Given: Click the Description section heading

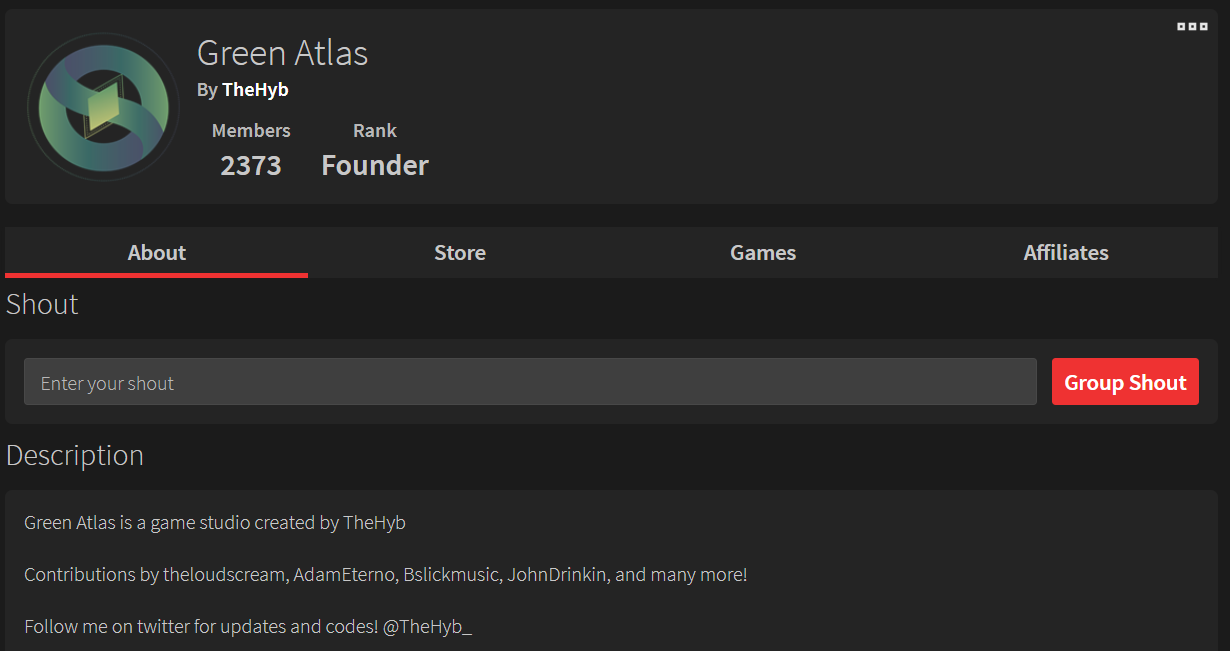Looking at the screenshot, I should tap(75, 456).
